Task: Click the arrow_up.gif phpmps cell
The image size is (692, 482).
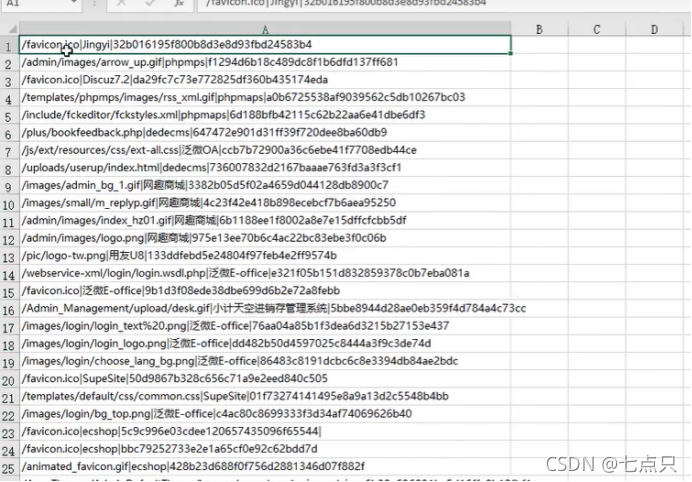Action: tap(265, 62)
